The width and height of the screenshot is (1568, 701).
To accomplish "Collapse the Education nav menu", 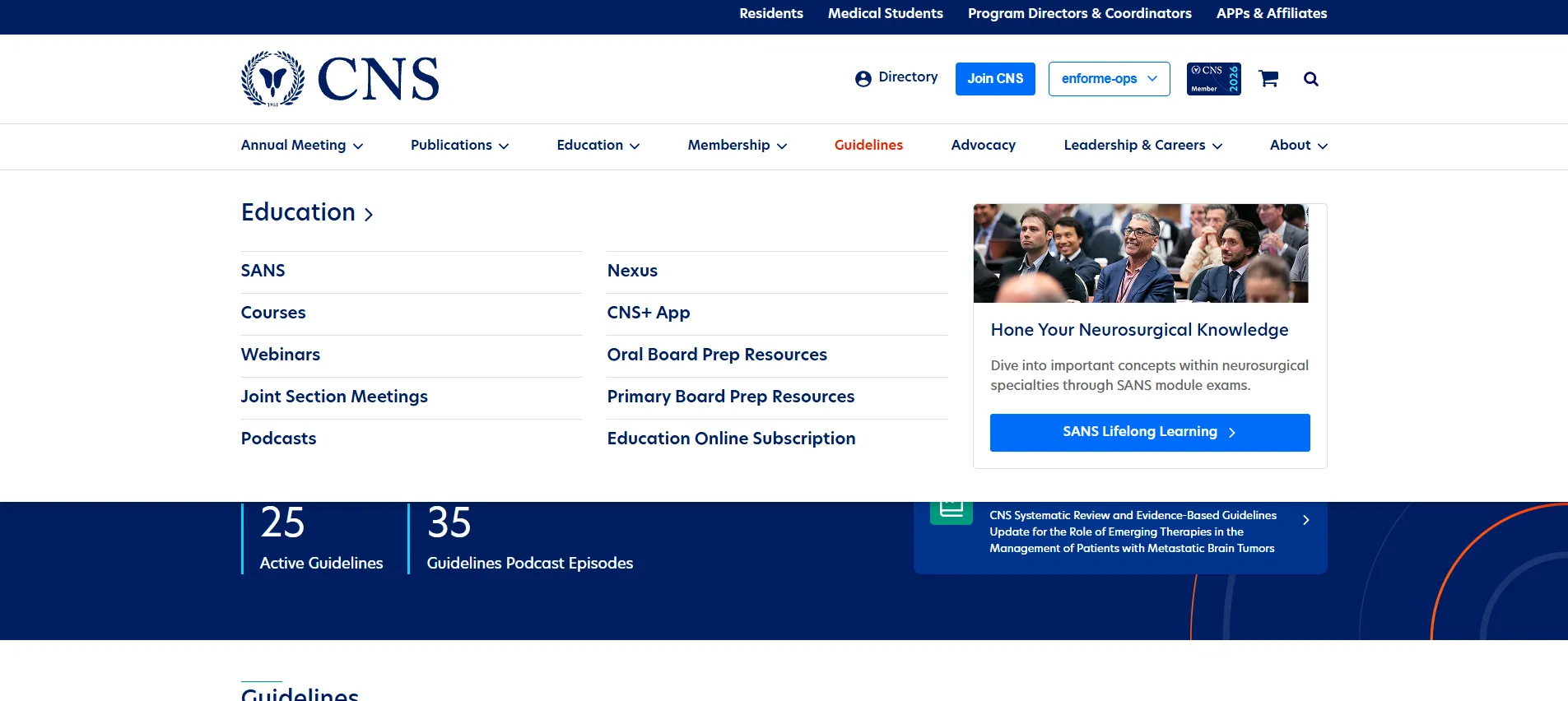I will [598, 145].
